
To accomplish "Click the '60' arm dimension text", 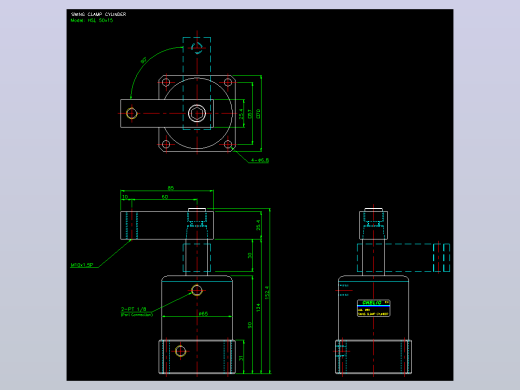I will click(x=165, y=197).
